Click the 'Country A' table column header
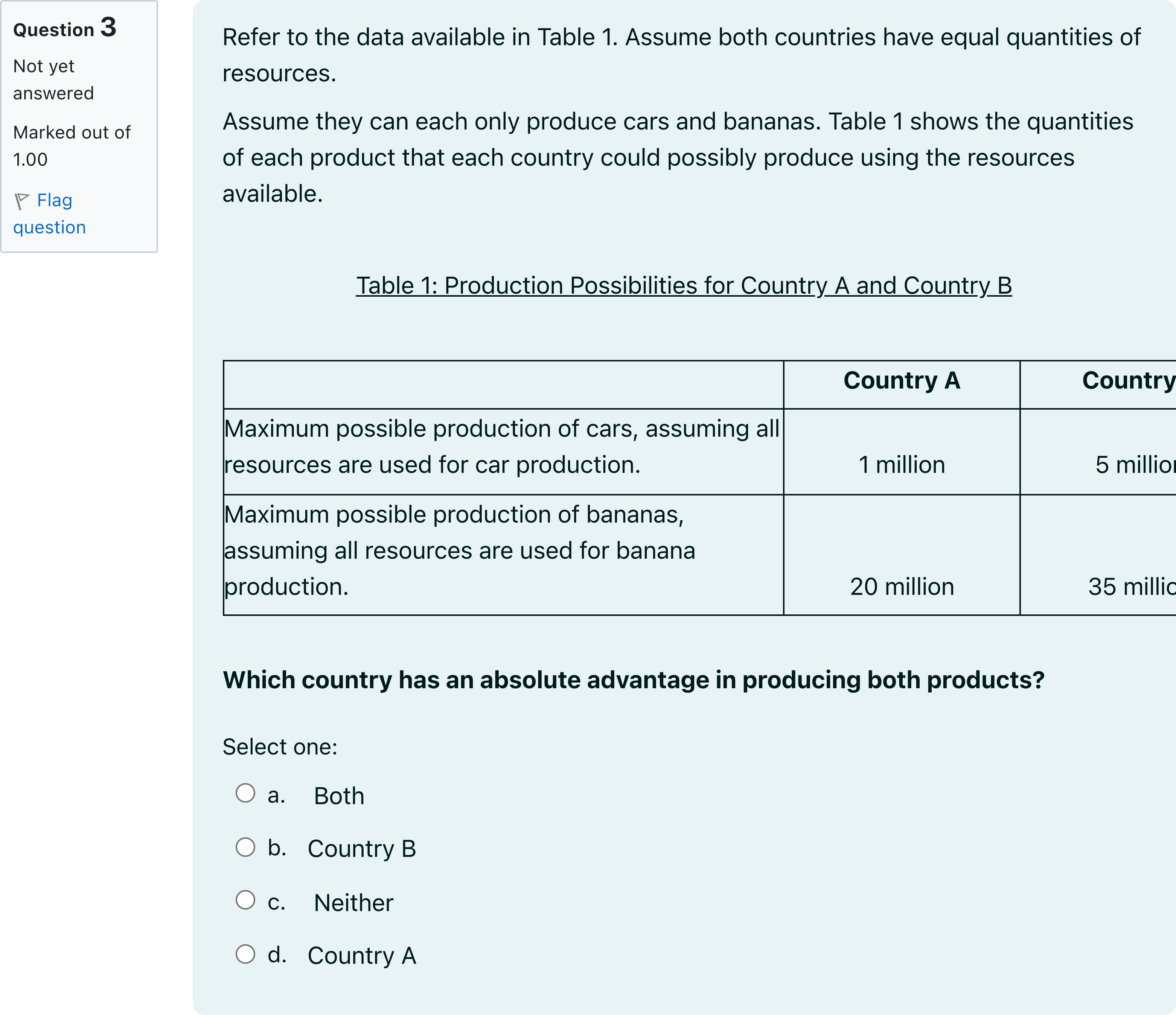 [x=902, y=380]
